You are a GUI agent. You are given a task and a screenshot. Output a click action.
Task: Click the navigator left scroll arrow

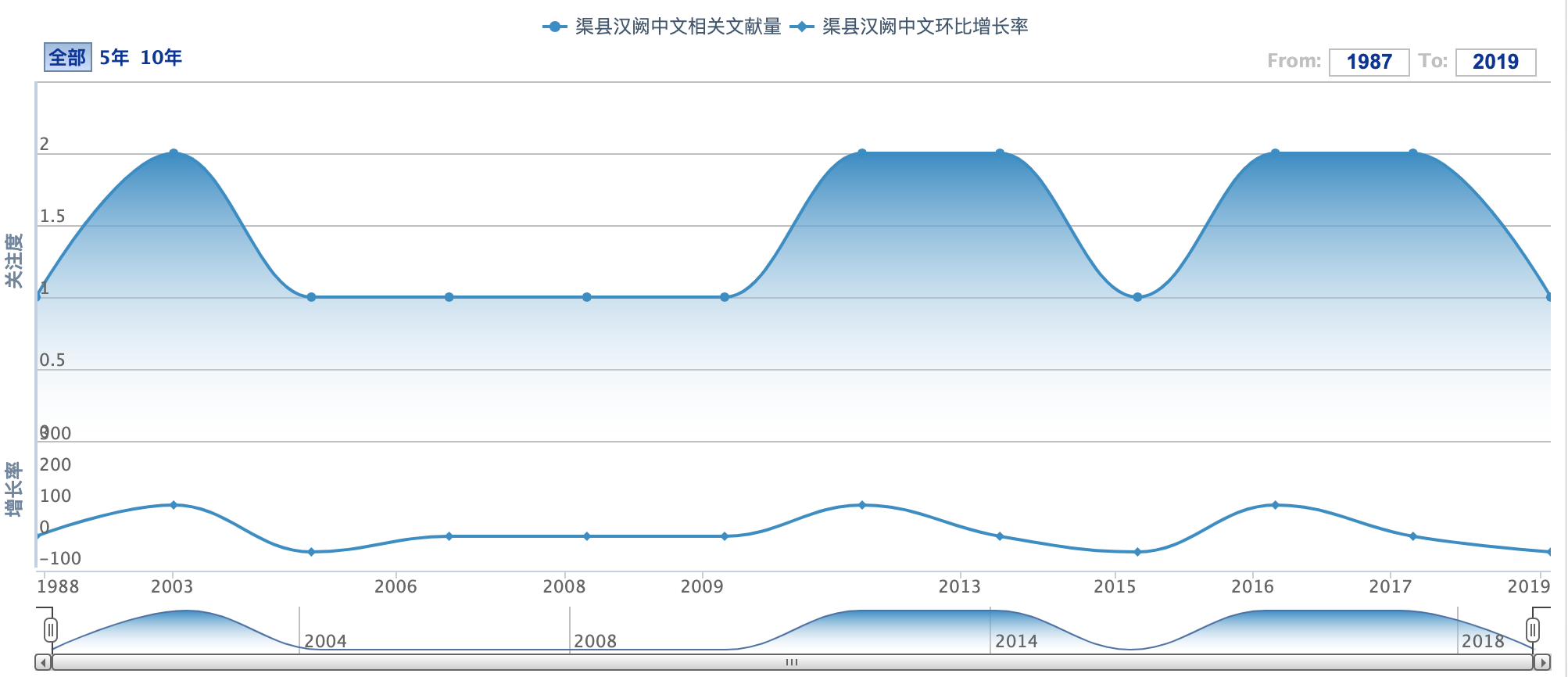pyautogui.click(x=44, y=663)
